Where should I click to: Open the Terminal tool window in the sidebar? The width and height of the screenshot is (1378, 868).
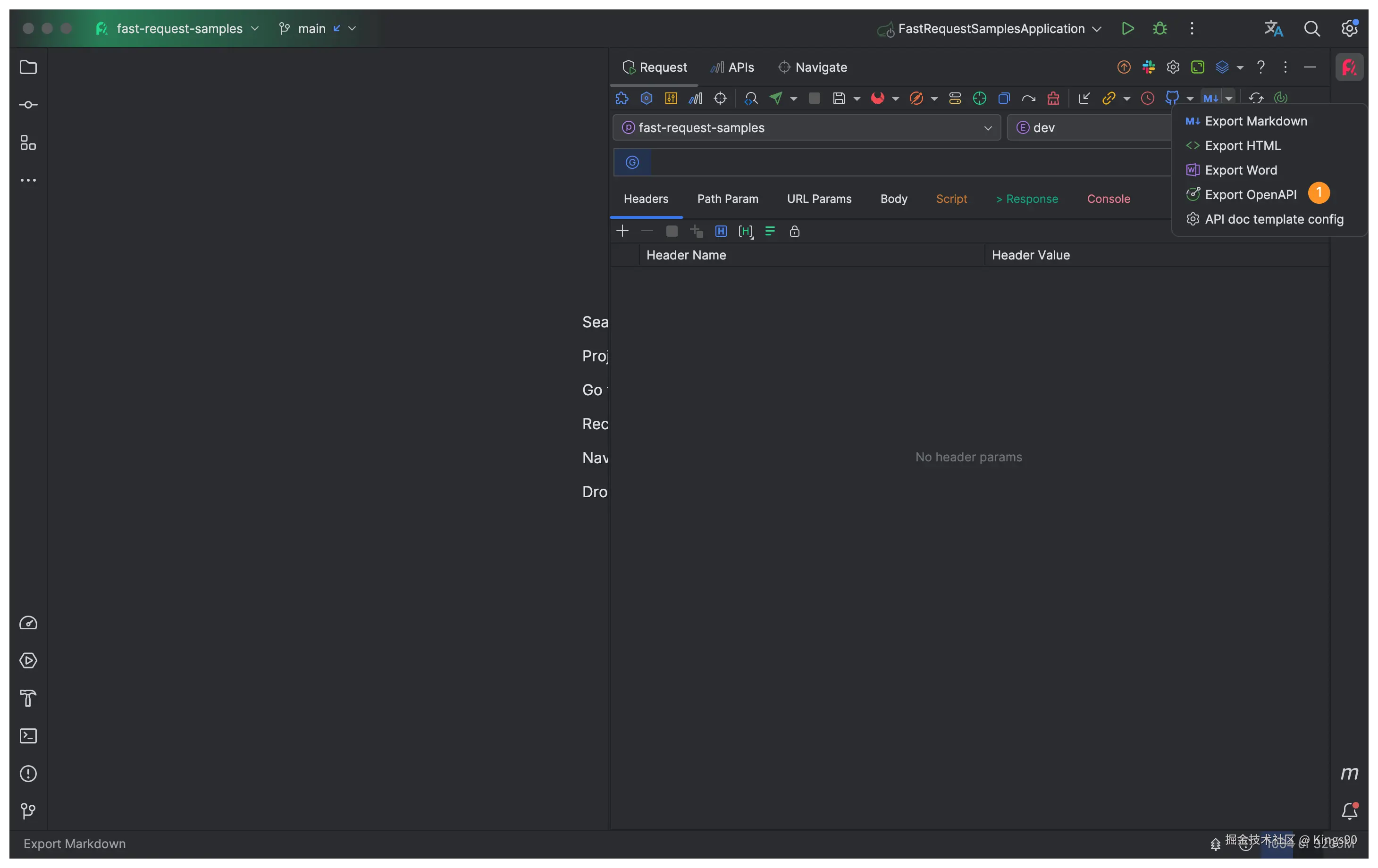click(x=28, y=736)
